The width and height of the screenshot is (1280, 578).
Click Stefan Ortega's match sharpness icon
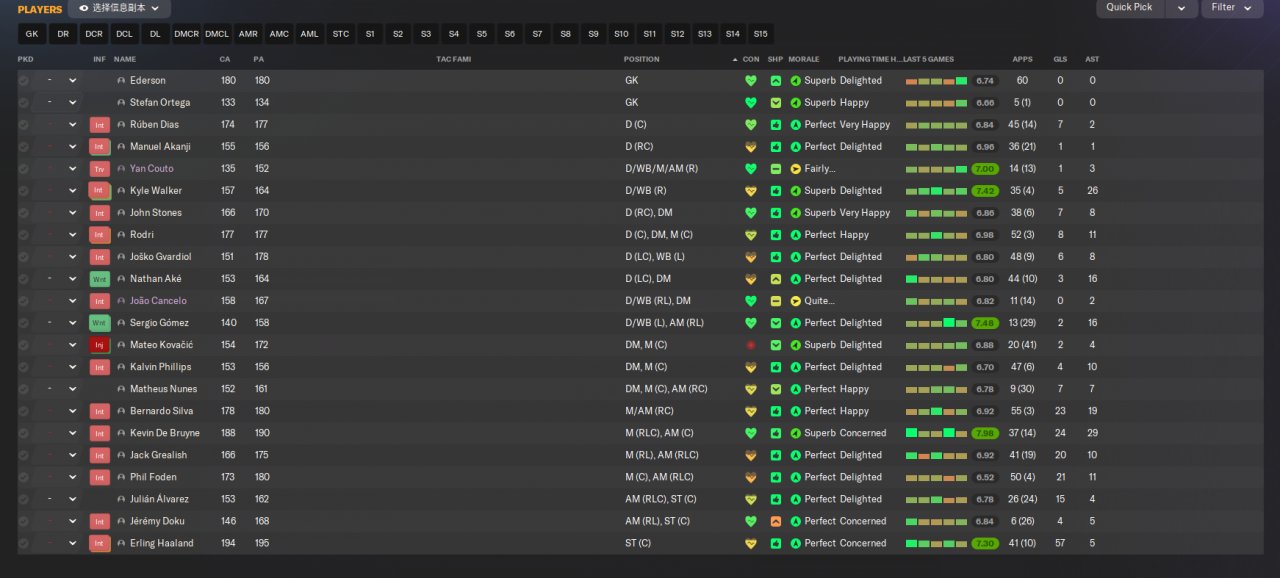776,103
